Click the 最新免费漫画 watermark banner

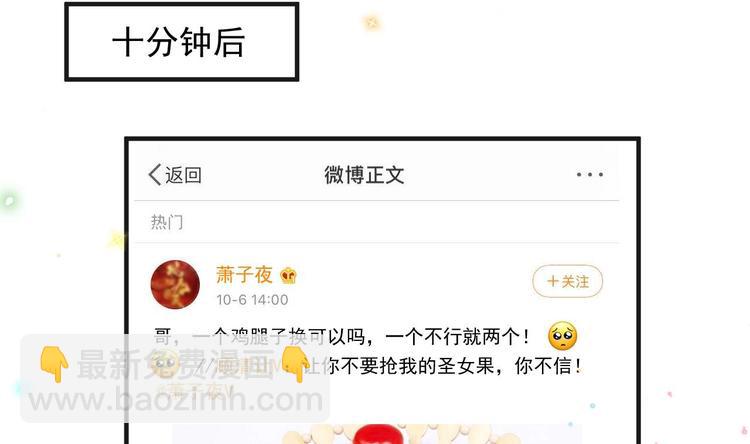click(x=175, y=365)
